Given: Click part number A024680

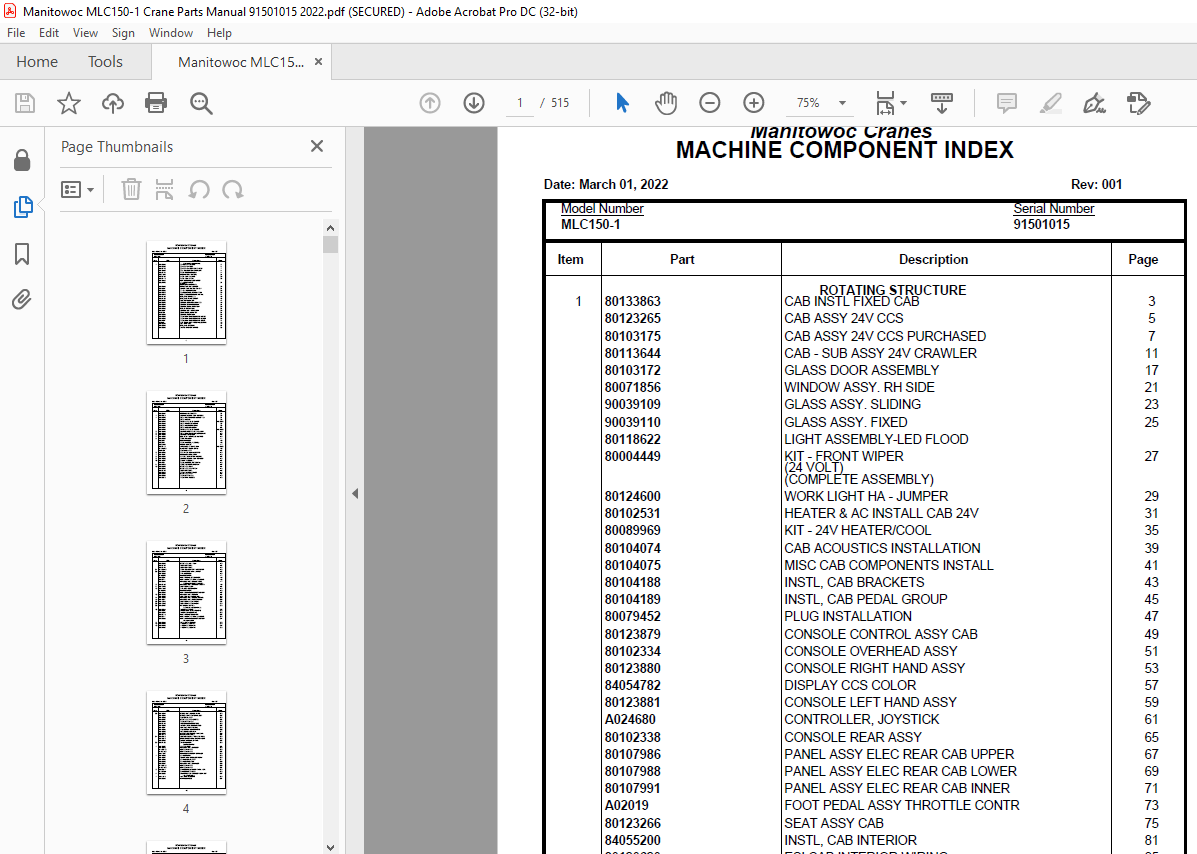Looking at the screenshot, I should tap(630, 719).
